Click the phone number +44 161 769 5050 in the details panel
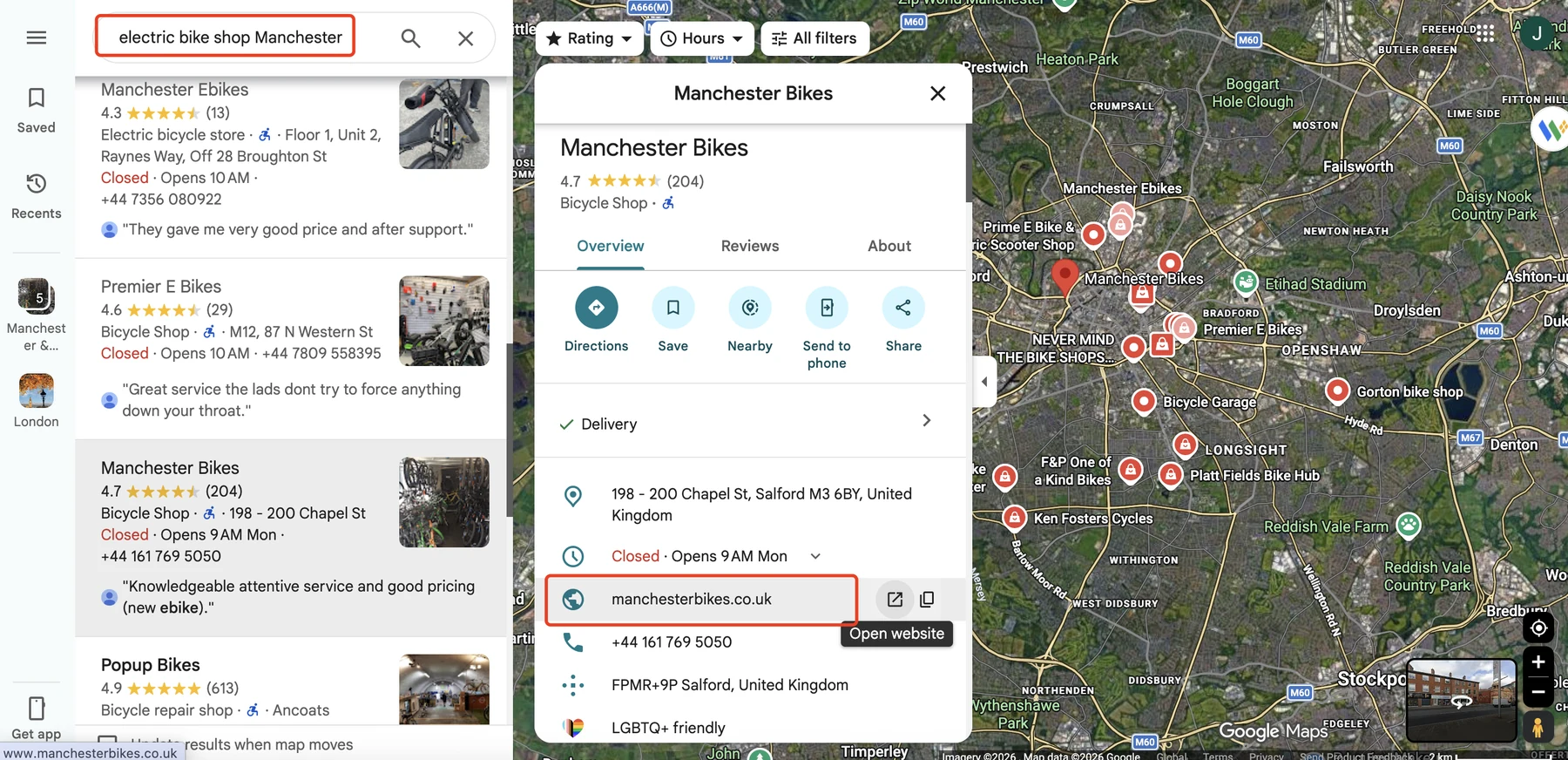1568x760 pixels. [x=671, y=642]
